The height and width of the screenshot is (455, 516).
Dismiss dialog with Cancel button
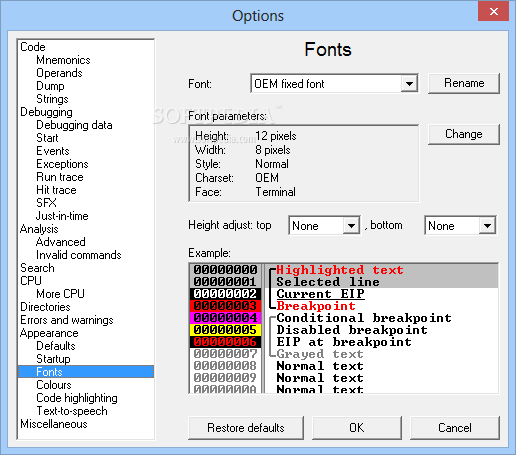point(455,428)
